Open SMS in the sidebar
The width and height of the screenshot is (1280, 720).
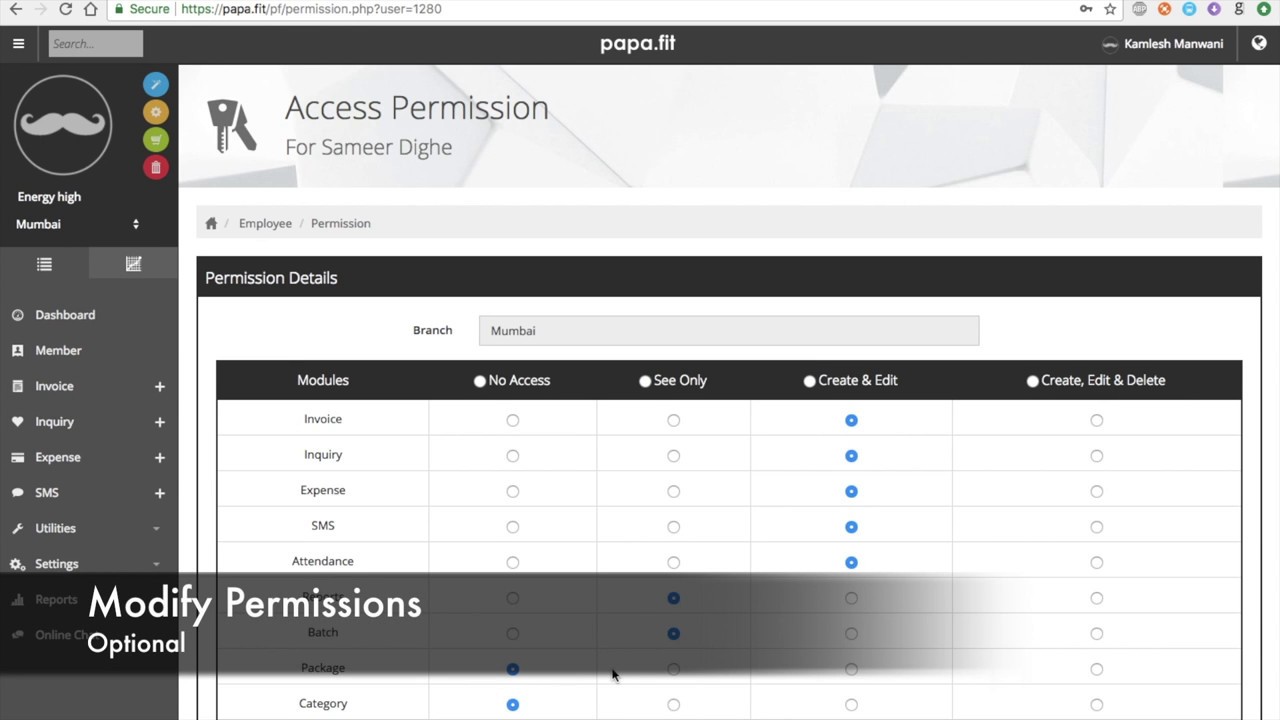pos(46,493)
